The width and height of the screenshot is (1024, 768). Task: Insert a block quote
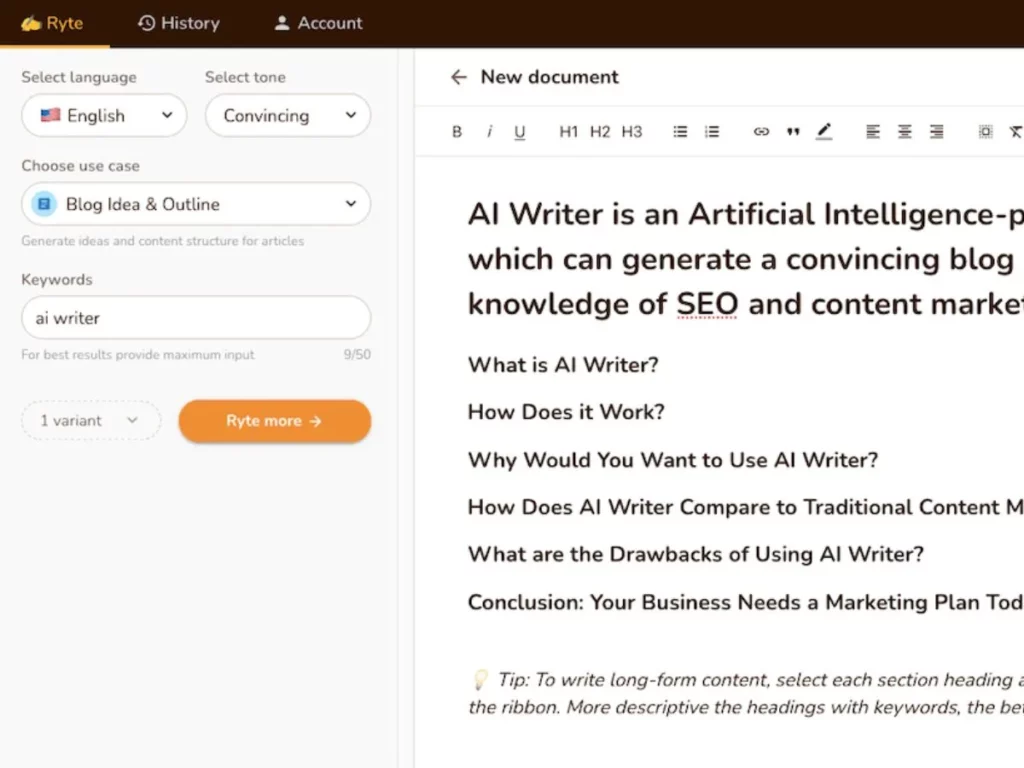pyautogui.click(x=793, y=132)
